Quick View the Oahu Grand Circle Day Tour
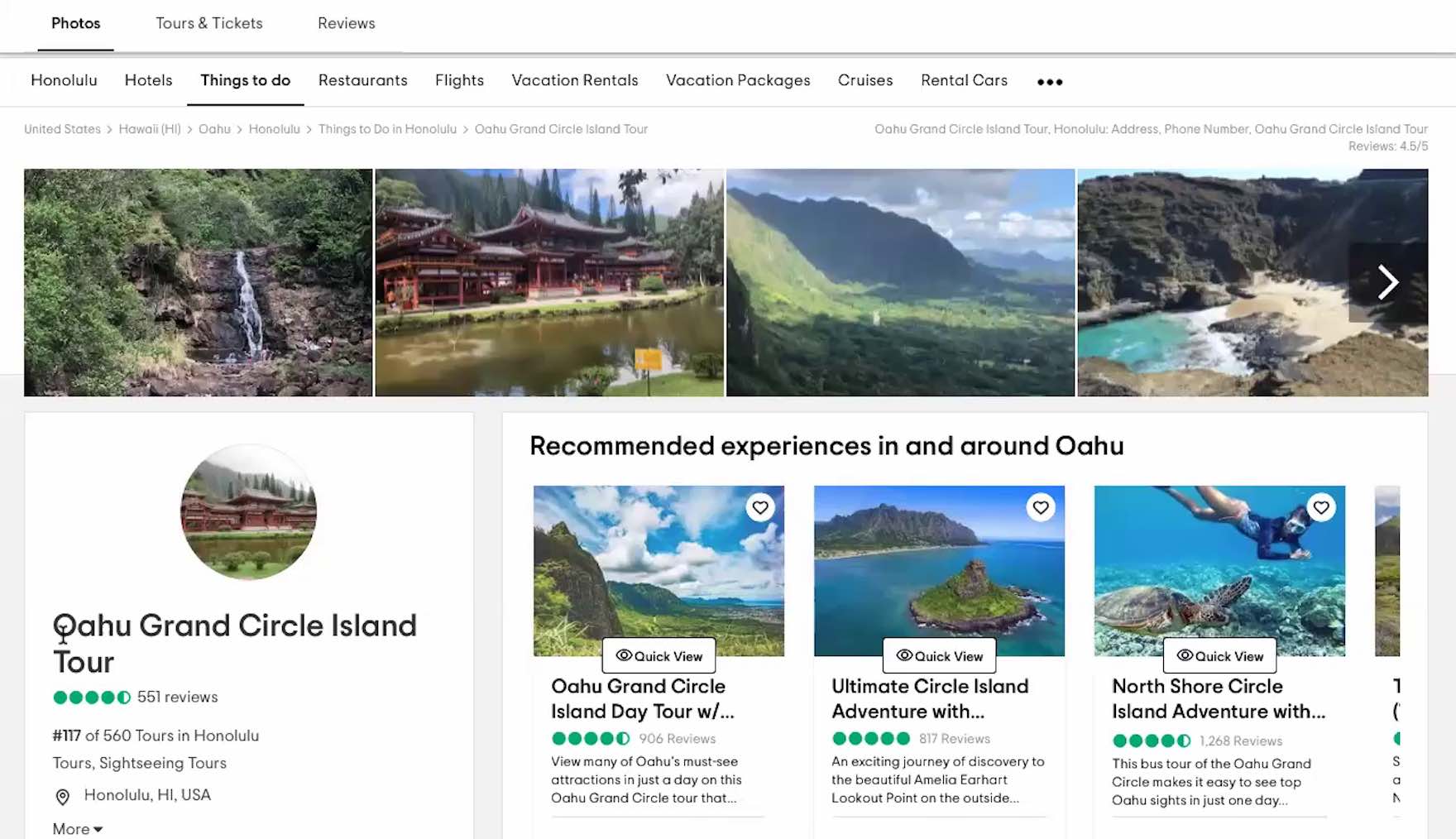Image resolution: width=1456 pixels, height=839 pixels. pos(659,656)
